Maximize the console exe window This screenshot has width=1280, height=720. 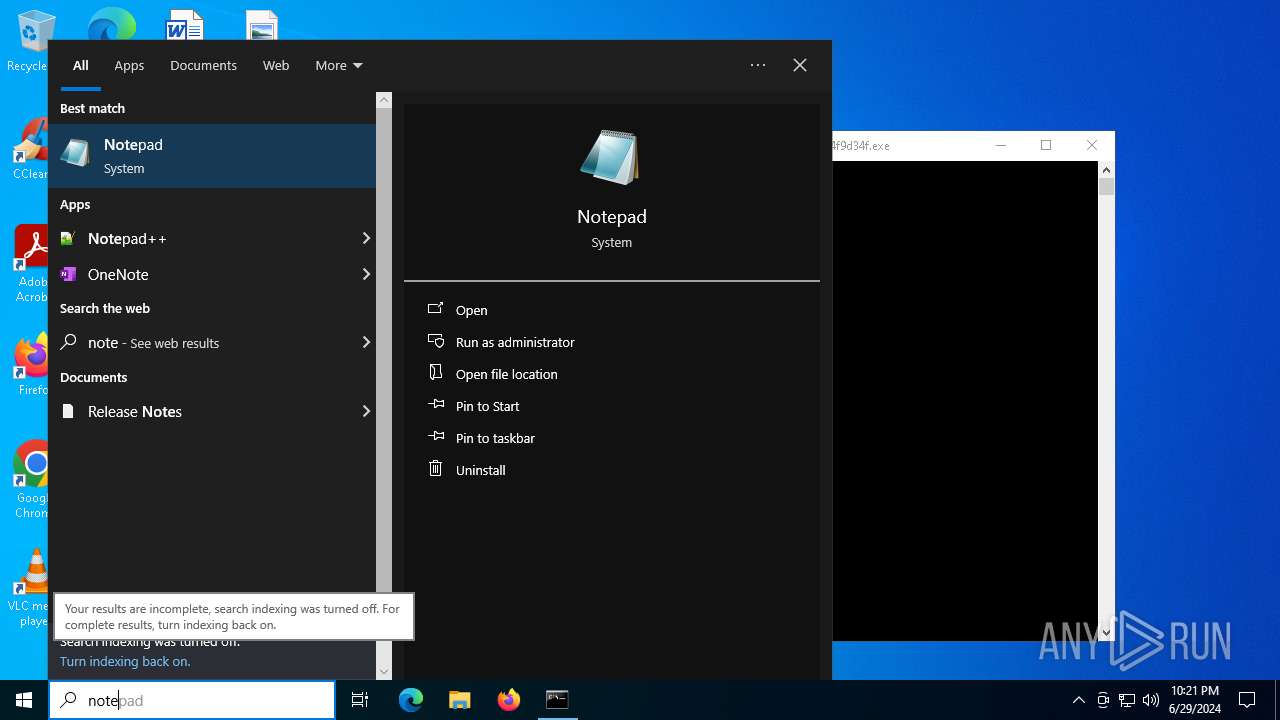[1046, 145]
